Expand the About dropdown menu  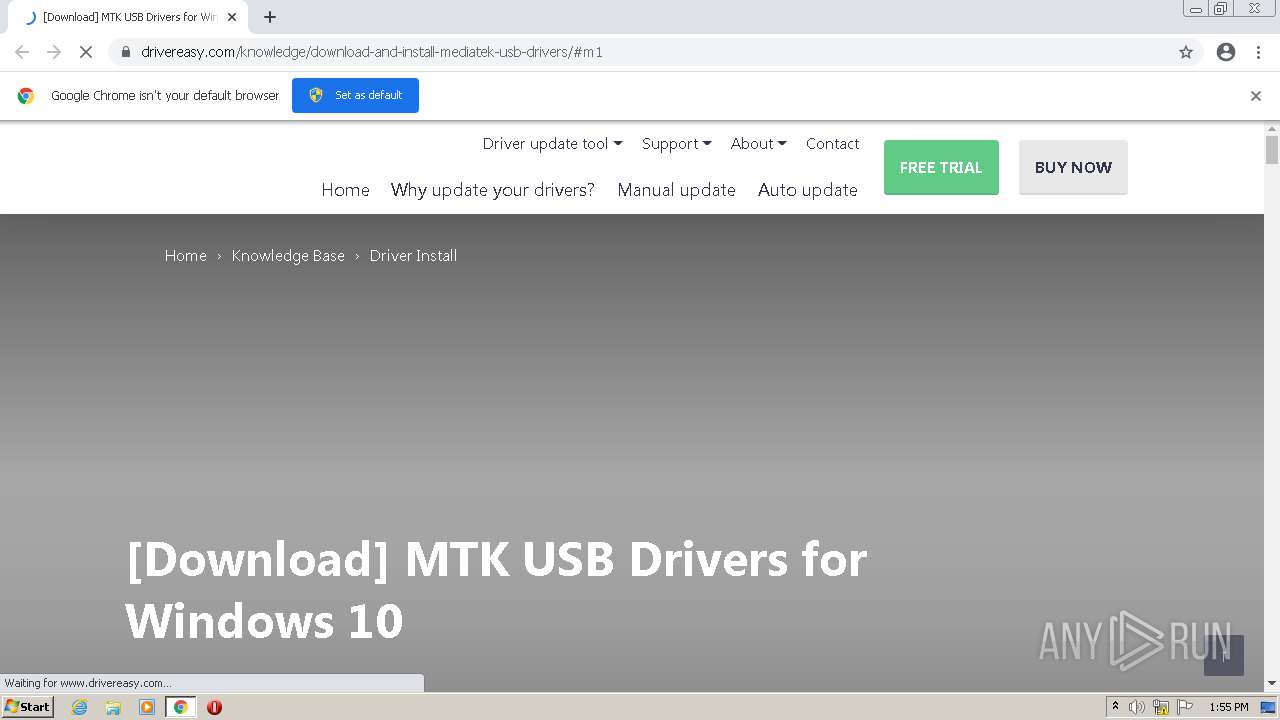(758, 144)
